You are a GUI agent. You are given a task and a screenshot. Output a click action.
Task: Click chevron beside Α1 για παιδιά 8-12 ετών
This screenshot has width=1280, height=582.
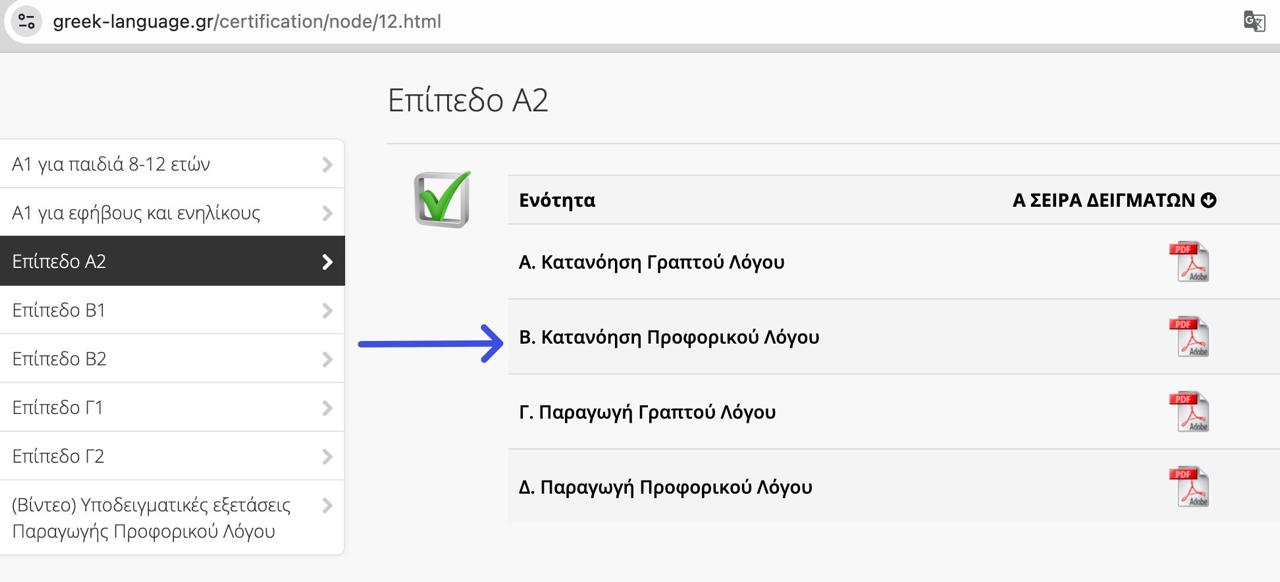[327, 165]
